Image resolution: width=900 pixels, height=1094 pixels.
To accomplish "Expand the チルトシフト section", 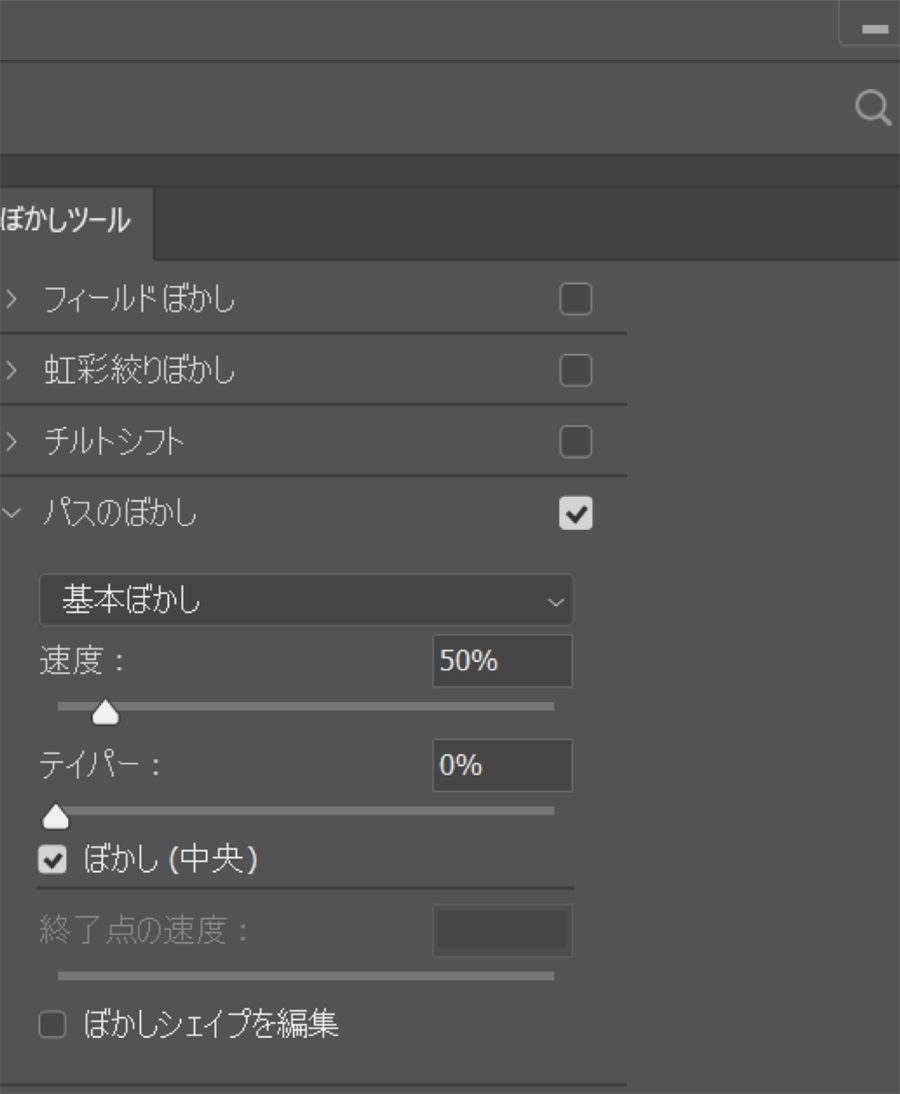I will (12, 442).
